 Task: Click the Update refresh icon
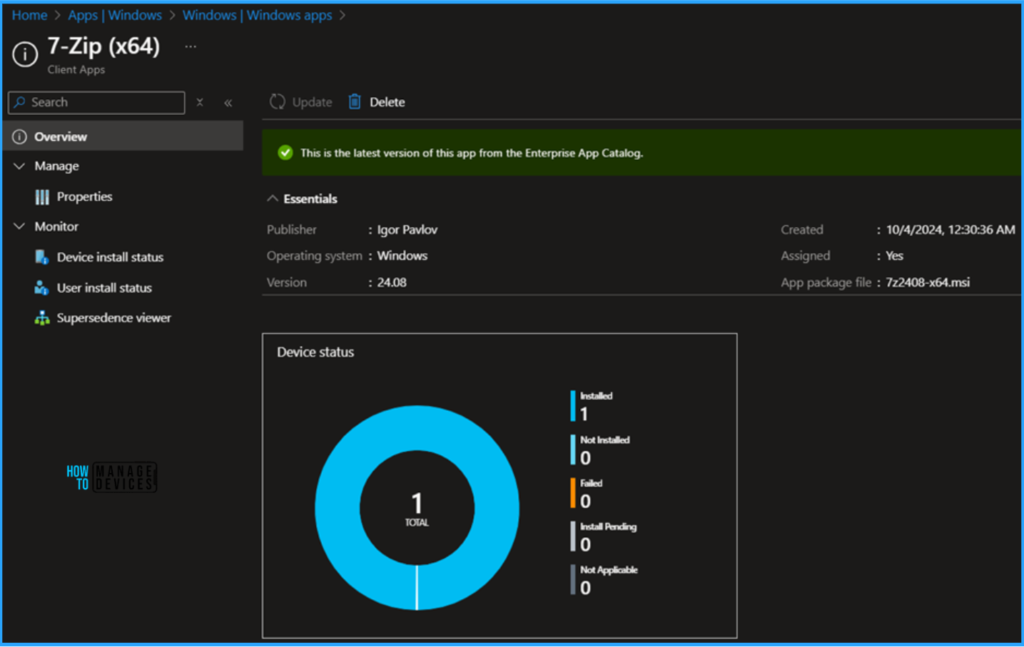tap(278, 102)
